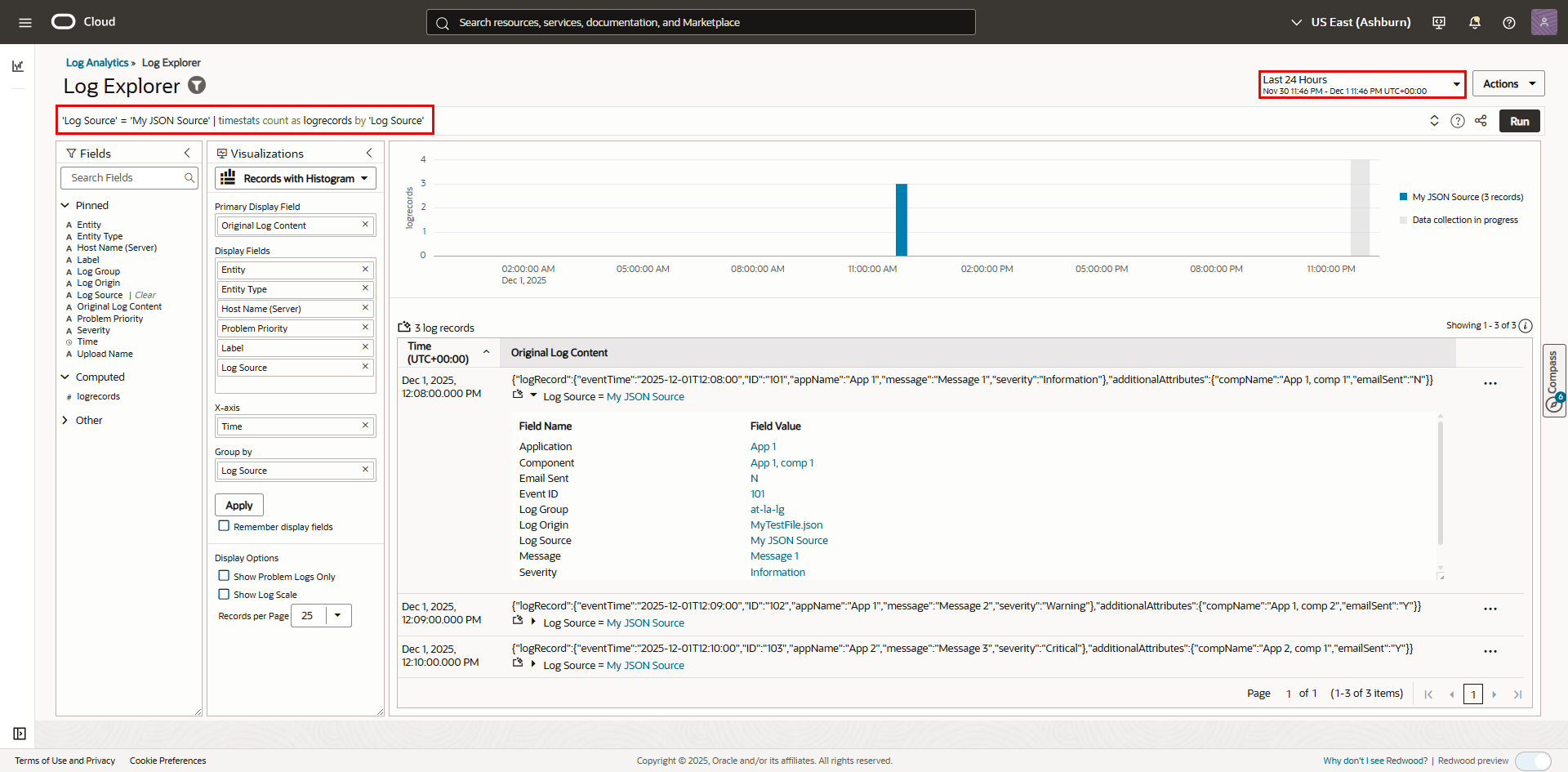Toggle the Redwood preview switch

tap(1532, 761)
